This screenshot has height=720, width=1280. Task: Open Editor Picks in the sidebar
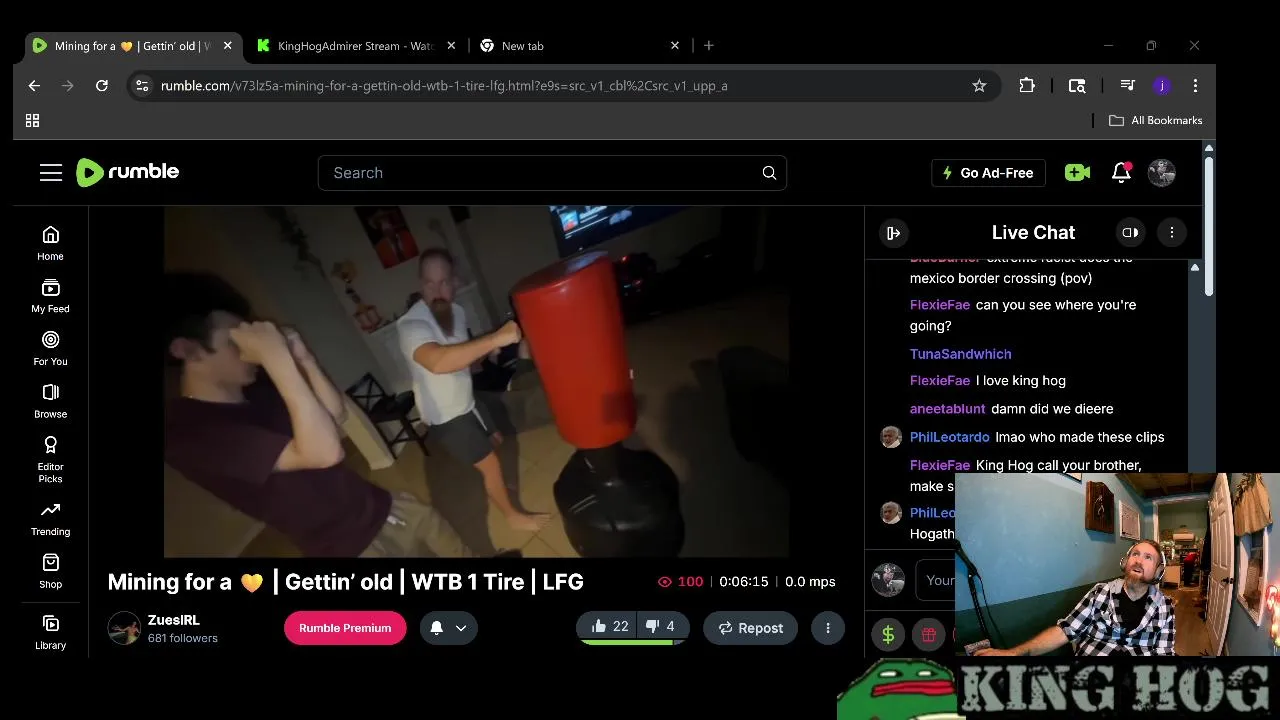[x=50, y=460]
